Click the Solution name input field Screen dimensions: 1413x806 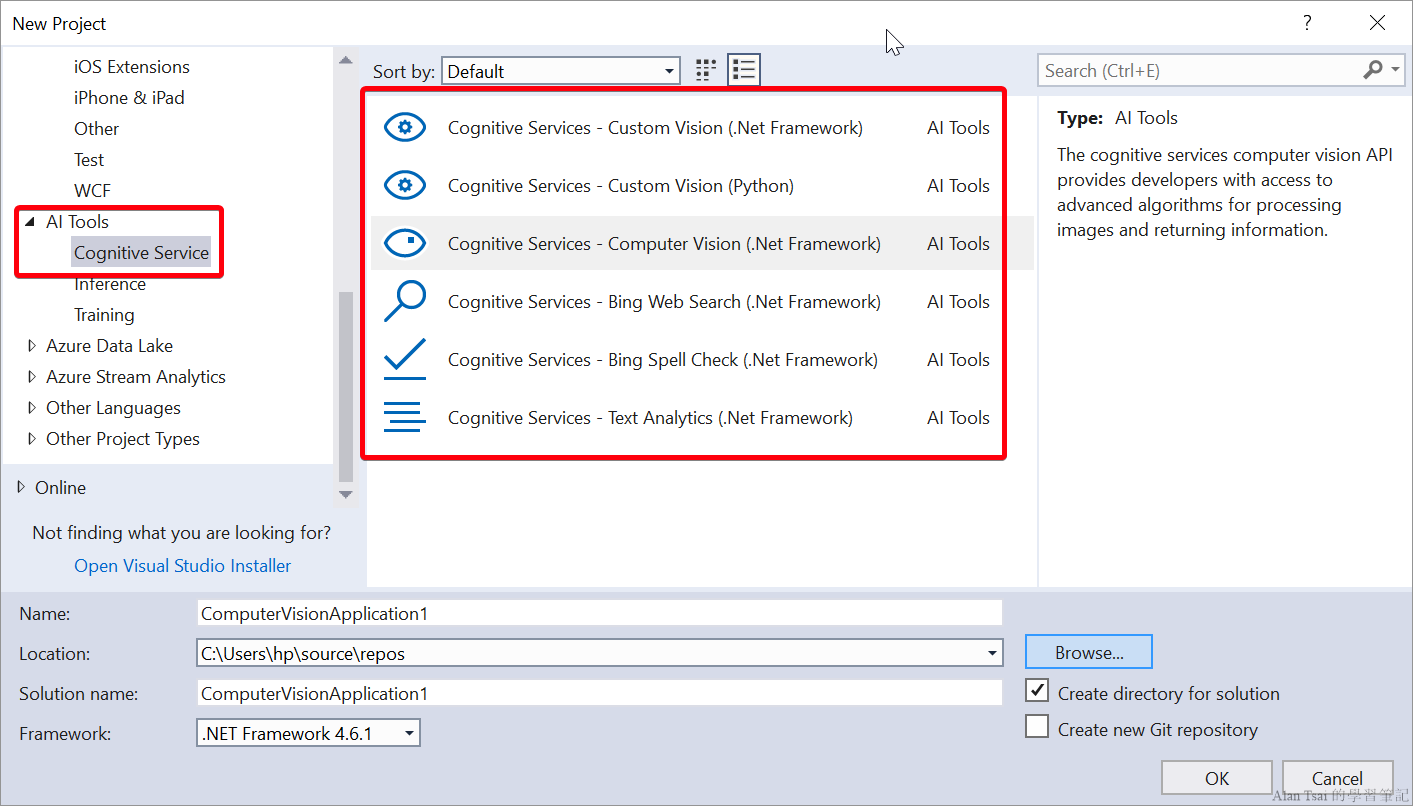pyautogui.click(x=599, y=693)
